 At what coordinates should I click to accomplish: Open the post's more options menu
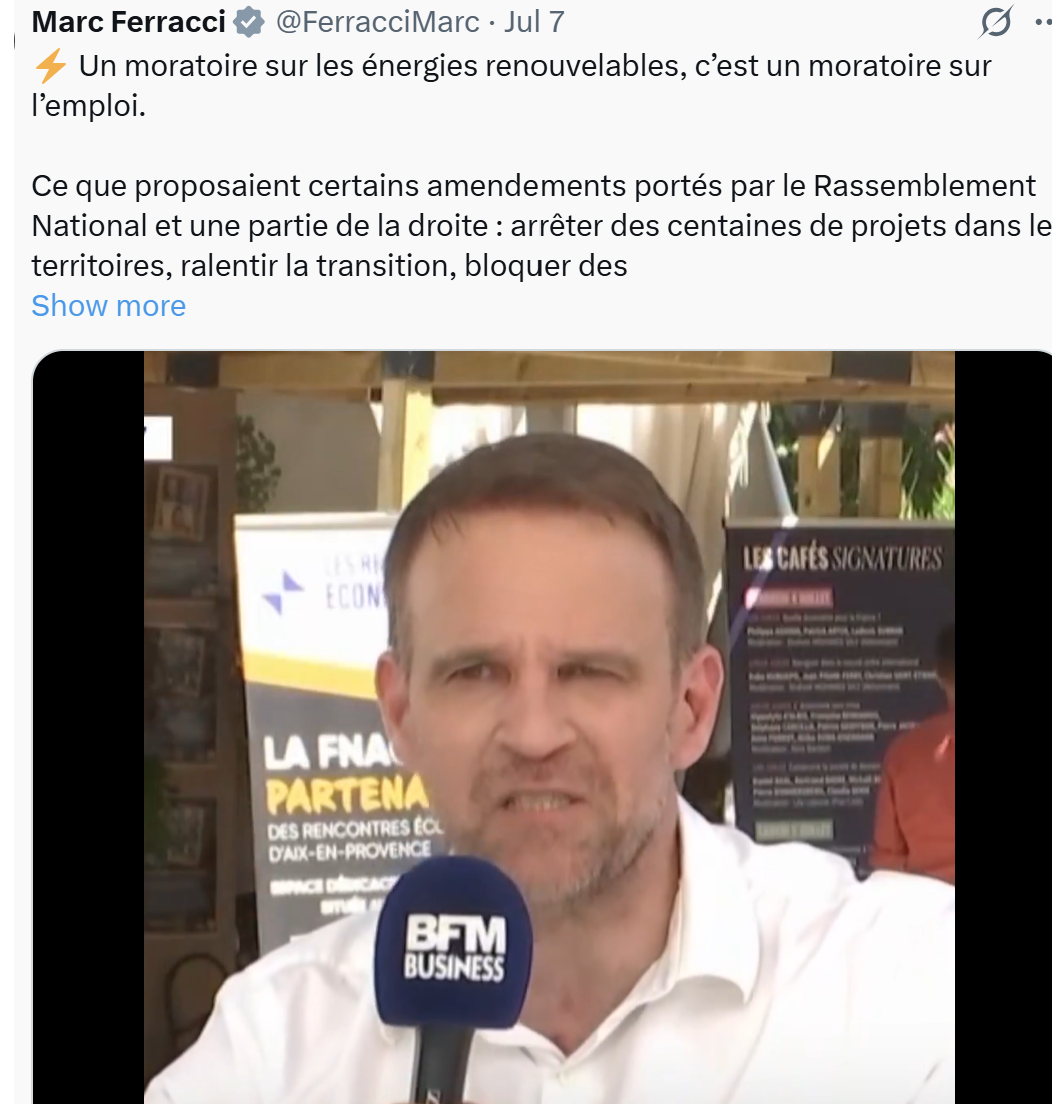coord(1044,23)
